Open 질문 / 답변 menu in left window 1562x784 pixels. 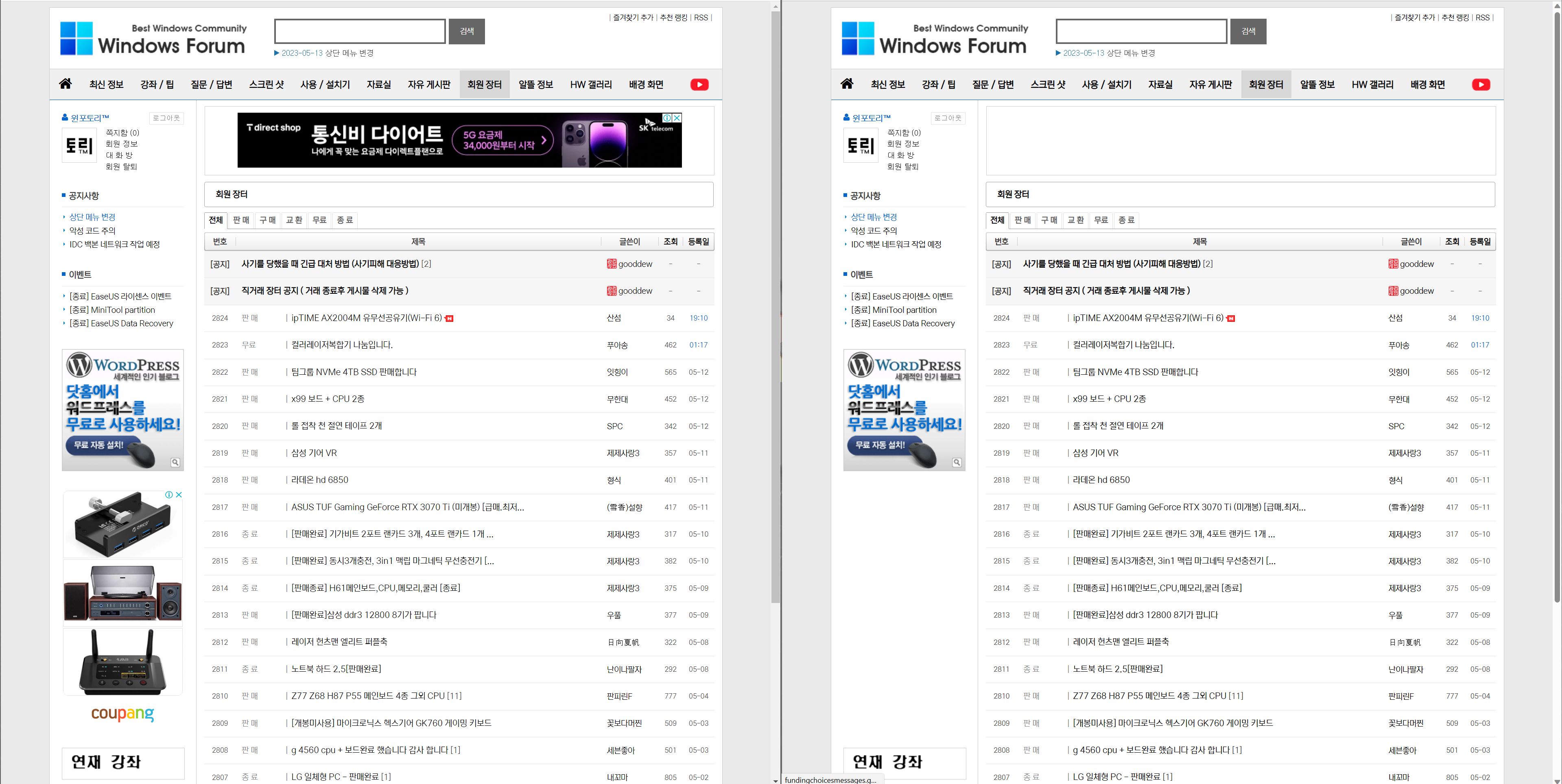[212, 84]
